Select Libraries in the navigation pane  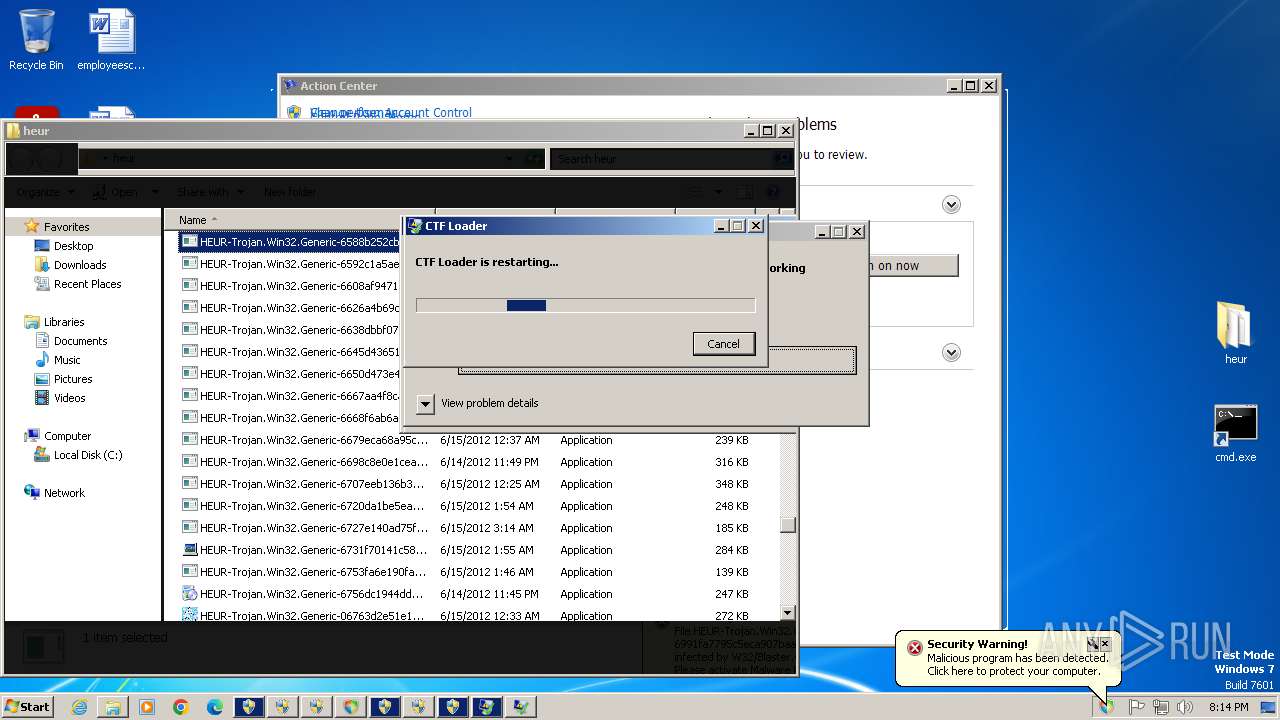click(64, 322)
